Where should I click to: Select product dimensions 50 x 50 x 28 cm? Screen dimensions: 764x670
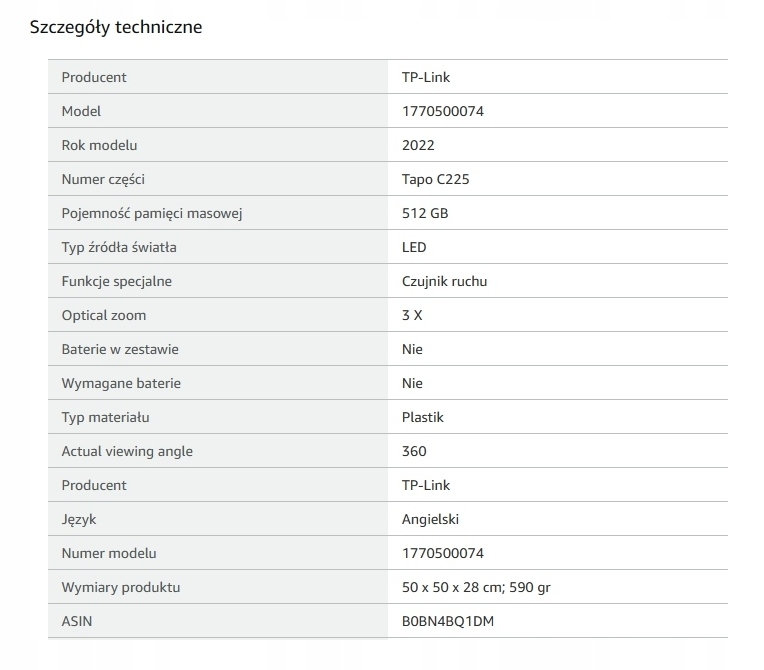pos(453,587)
